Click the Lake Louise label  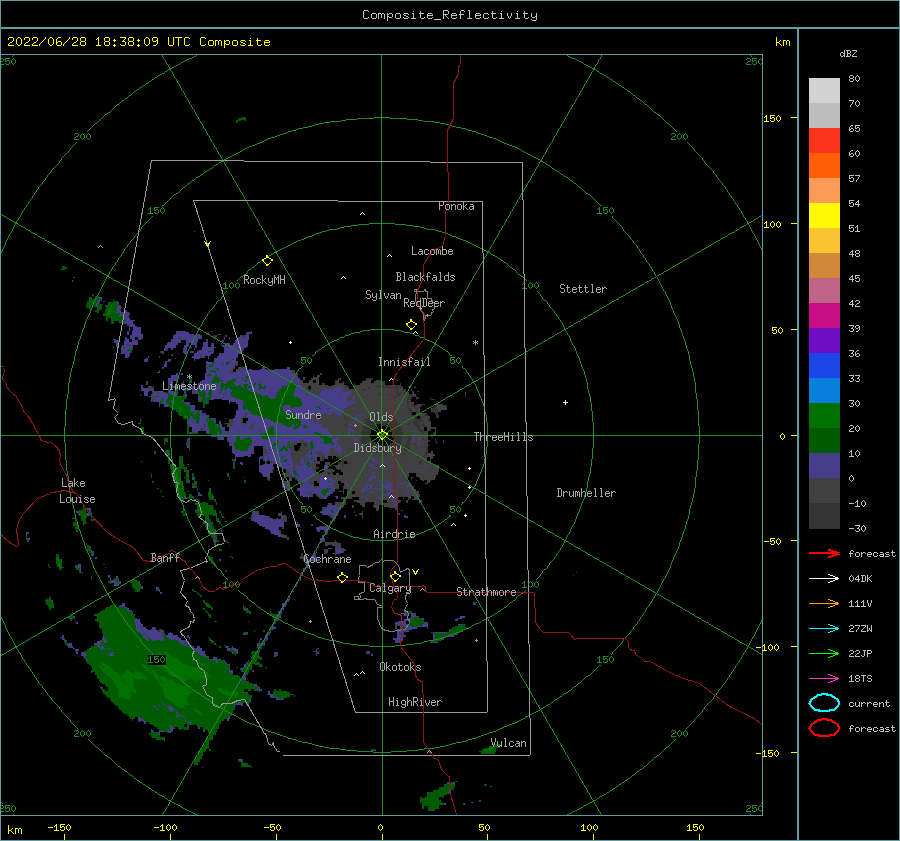(77, 491)
